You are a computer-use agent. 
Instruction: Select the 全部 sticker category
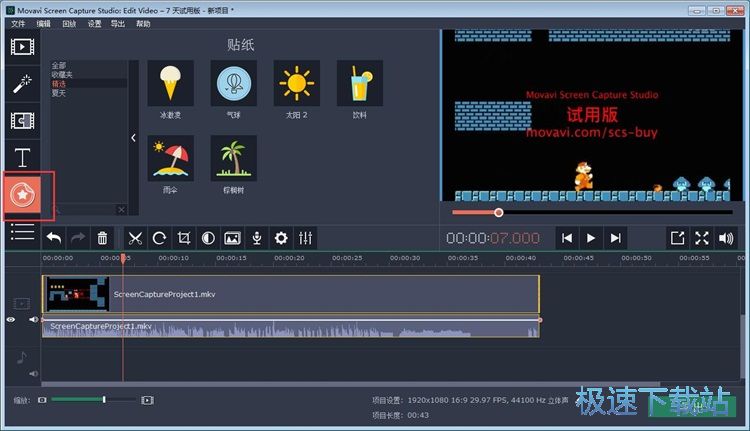click(x=59, y=66)
